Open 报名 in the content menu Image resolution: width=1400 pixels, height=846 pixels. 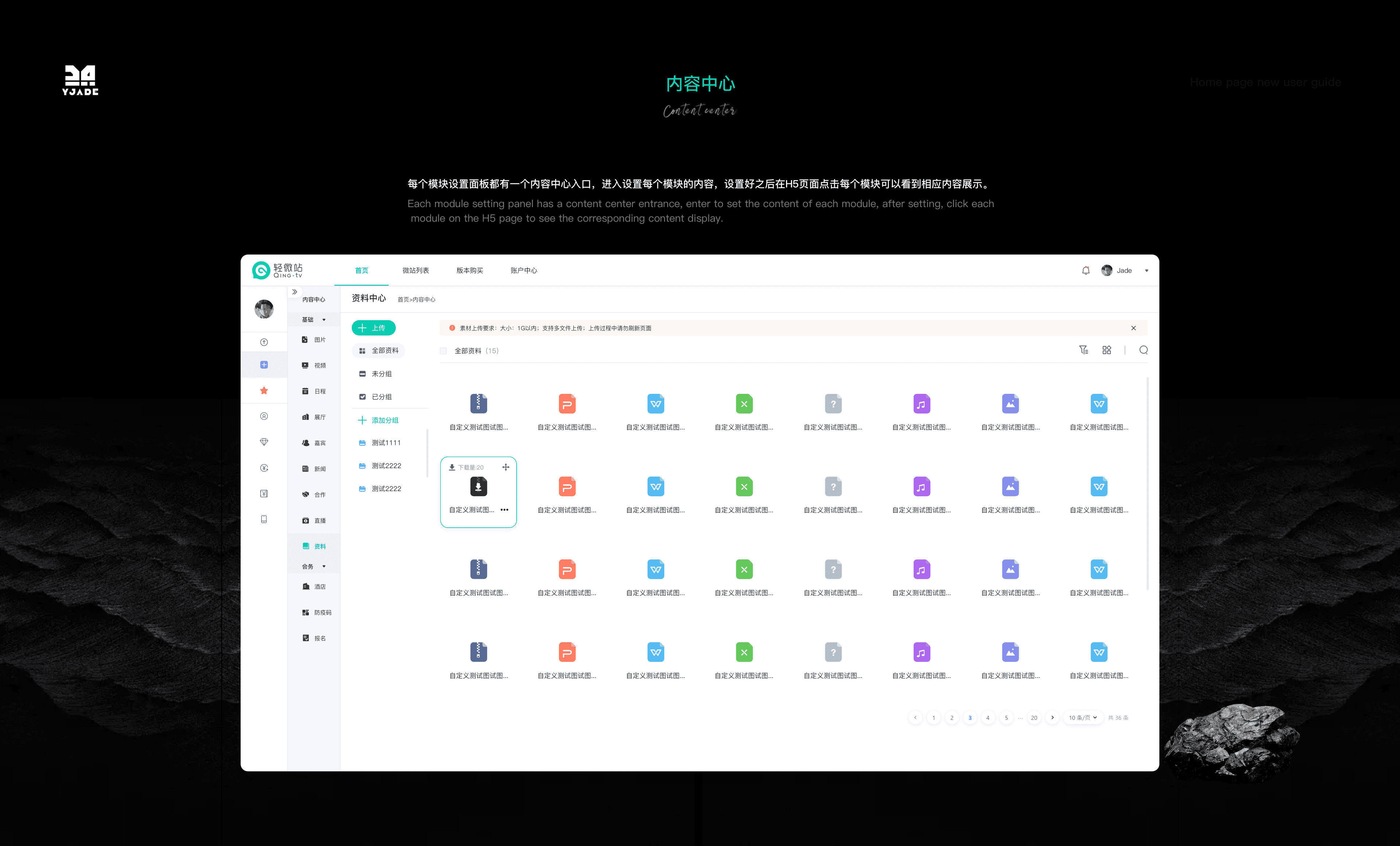(x=314, y=638)
